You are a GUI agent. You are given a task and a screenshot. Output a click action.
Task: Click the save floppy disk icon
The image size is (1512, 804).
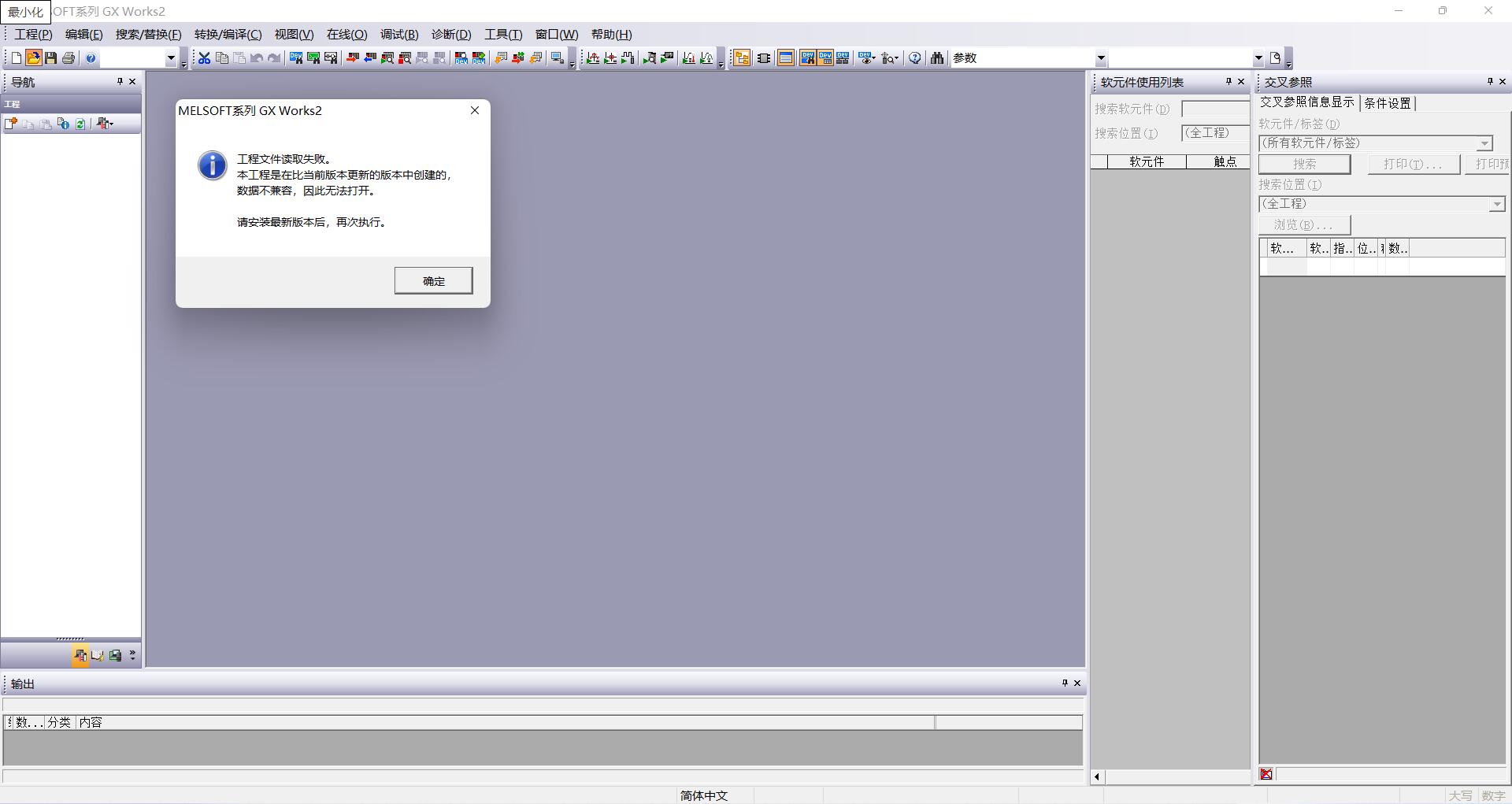(x=50, y=58)
